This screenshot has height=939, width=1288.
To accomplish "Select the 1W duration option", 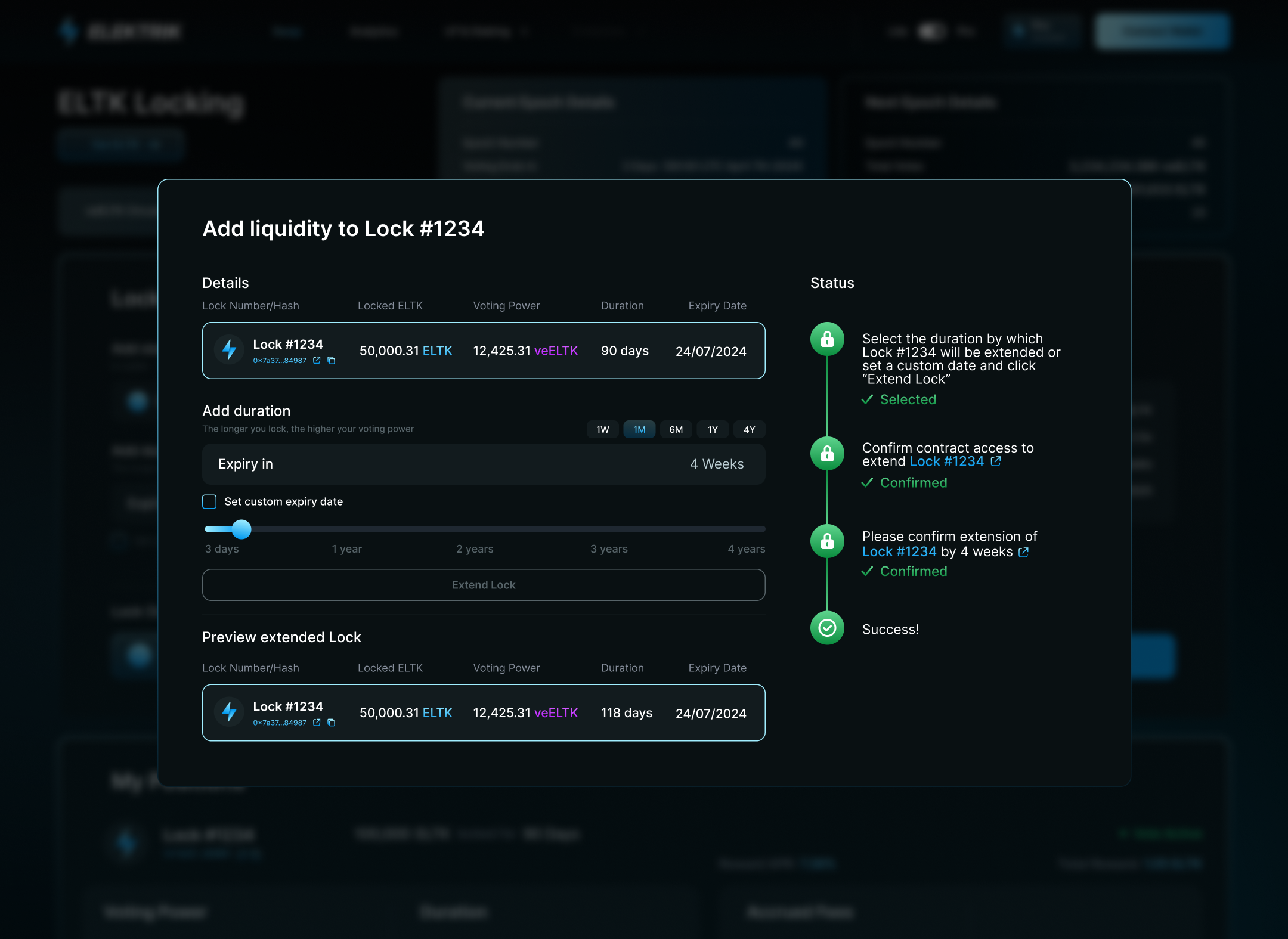I will pos(602,429).
